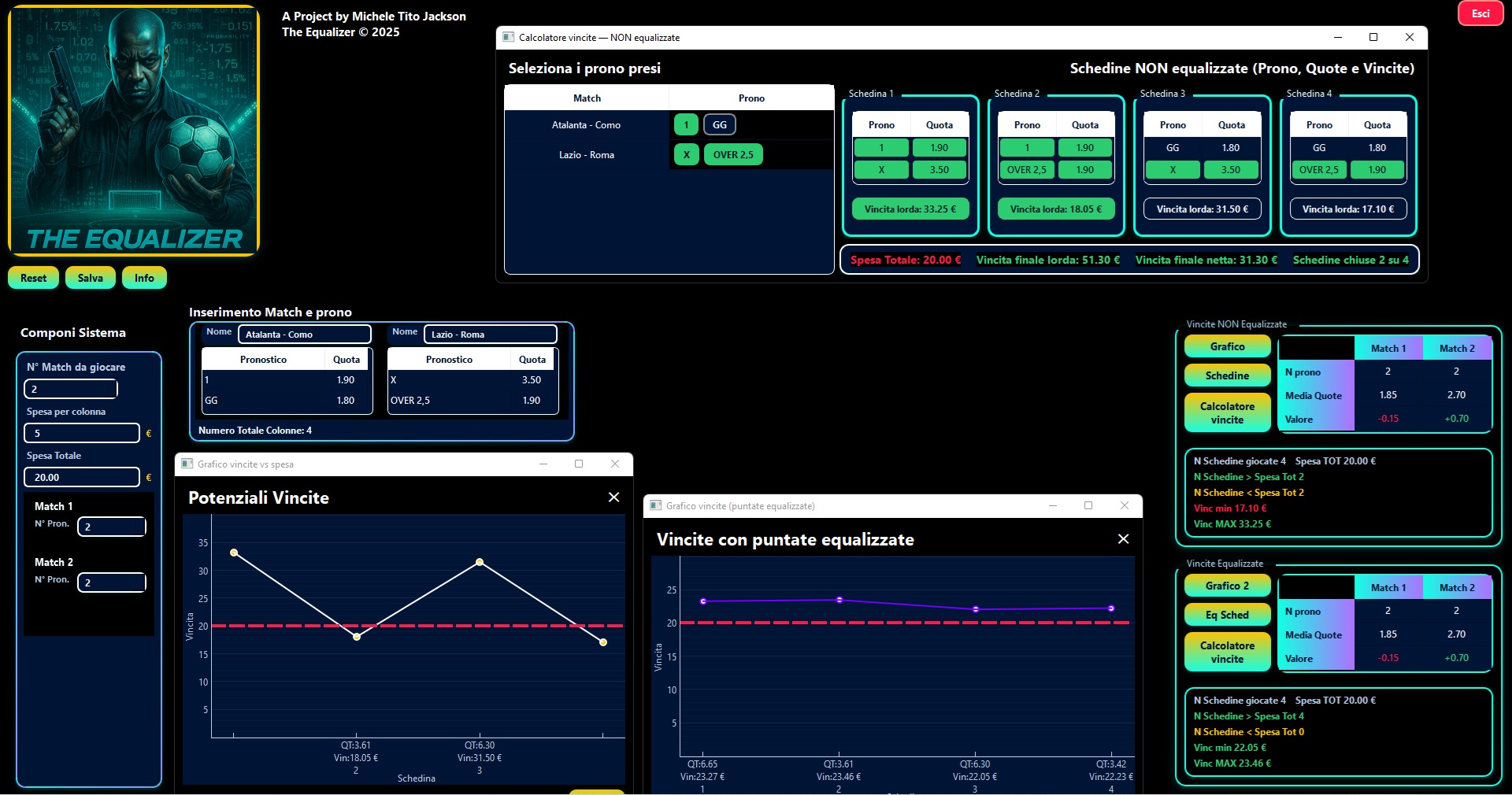Edit the Atalanta - Como name field
The image size is (1512, 795).
[x=304, y=335]
